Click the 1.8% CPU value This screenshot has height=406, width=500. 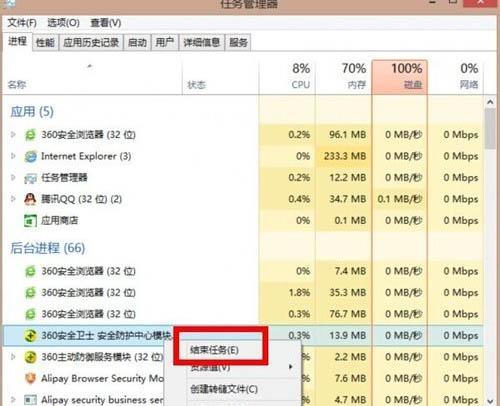(299, 292)
